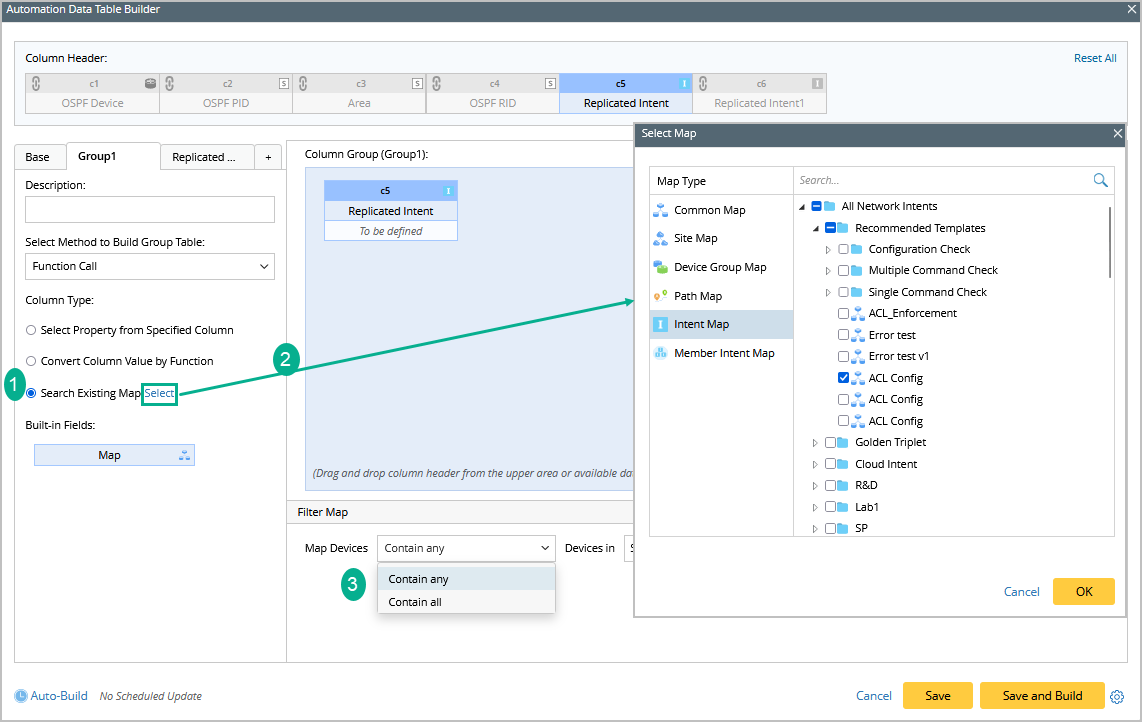
Task: Click the Description input field
Action: 150,210
